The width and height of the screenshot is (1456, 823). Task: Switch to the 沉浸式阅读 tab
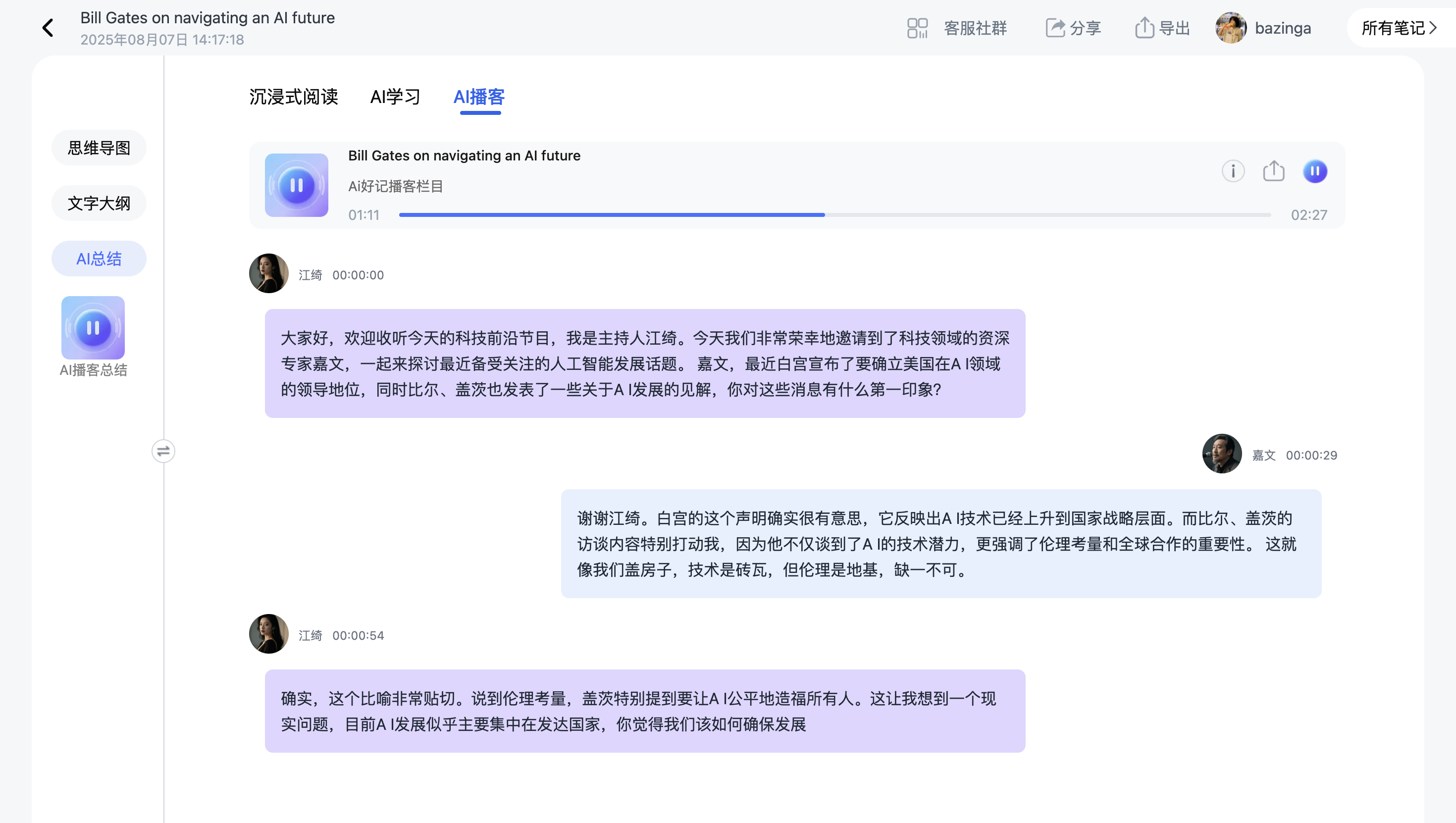293,97
